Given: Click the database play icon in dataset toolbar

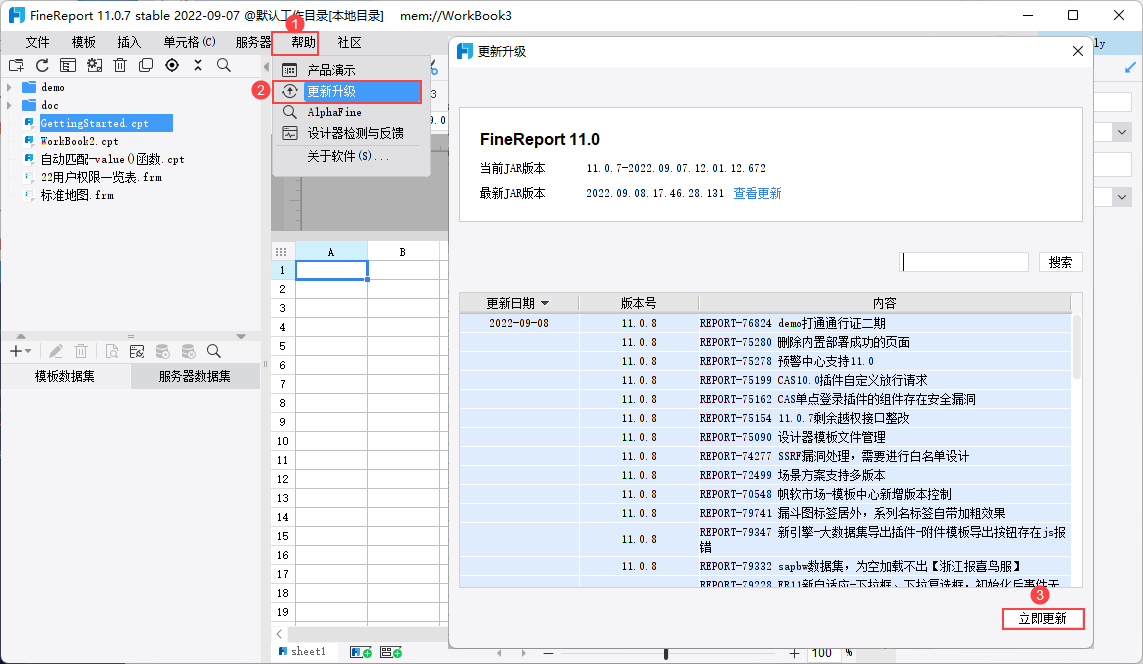Looking at the screenshot, I should (x=163, y=351).
